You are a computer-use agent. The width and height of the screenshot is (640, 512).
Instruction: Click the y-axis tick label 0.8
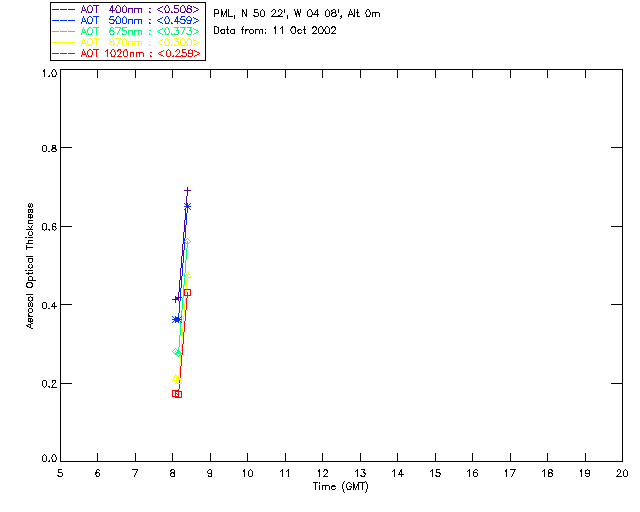pos(49,148)
